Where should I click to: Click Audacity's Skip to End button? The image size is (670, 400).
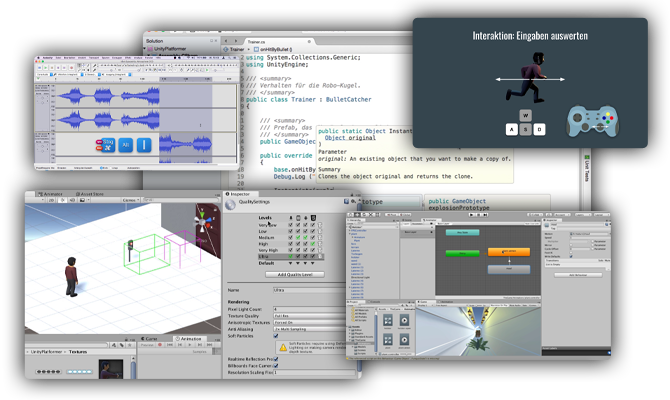click(64, 68)
